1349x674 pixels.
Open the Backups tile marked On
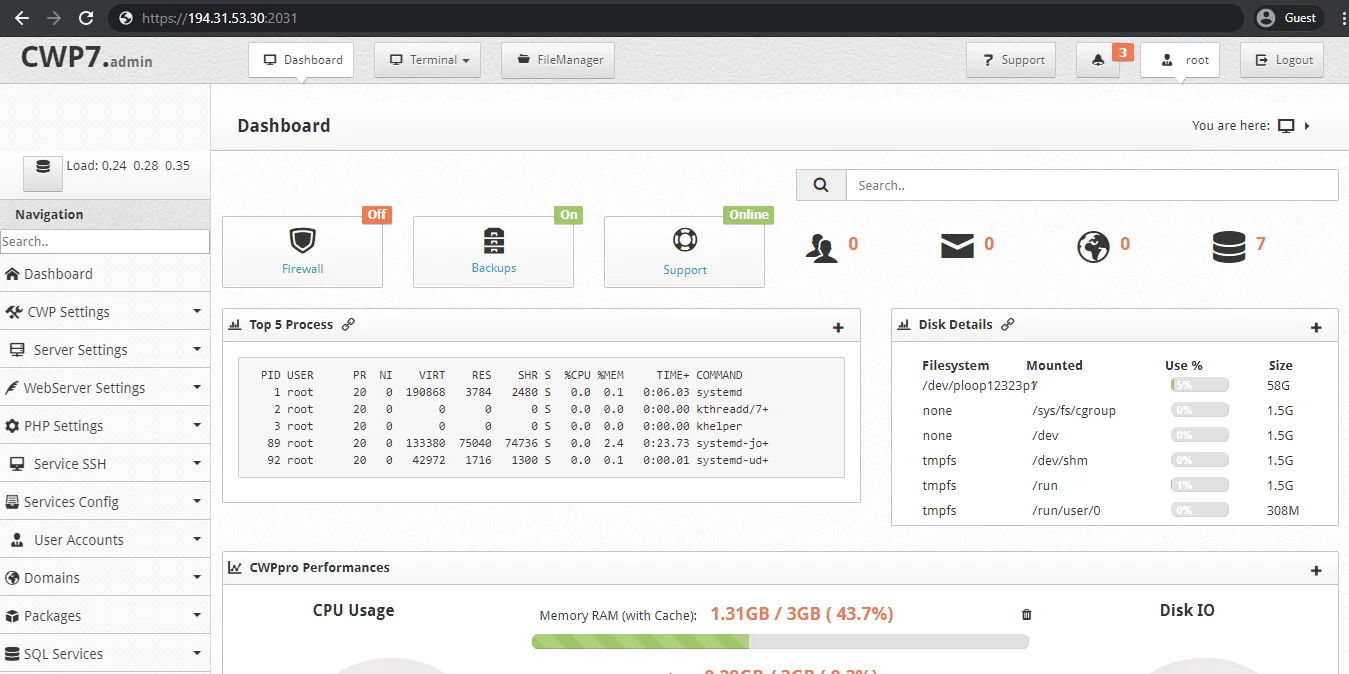click(x=493, y=252)
